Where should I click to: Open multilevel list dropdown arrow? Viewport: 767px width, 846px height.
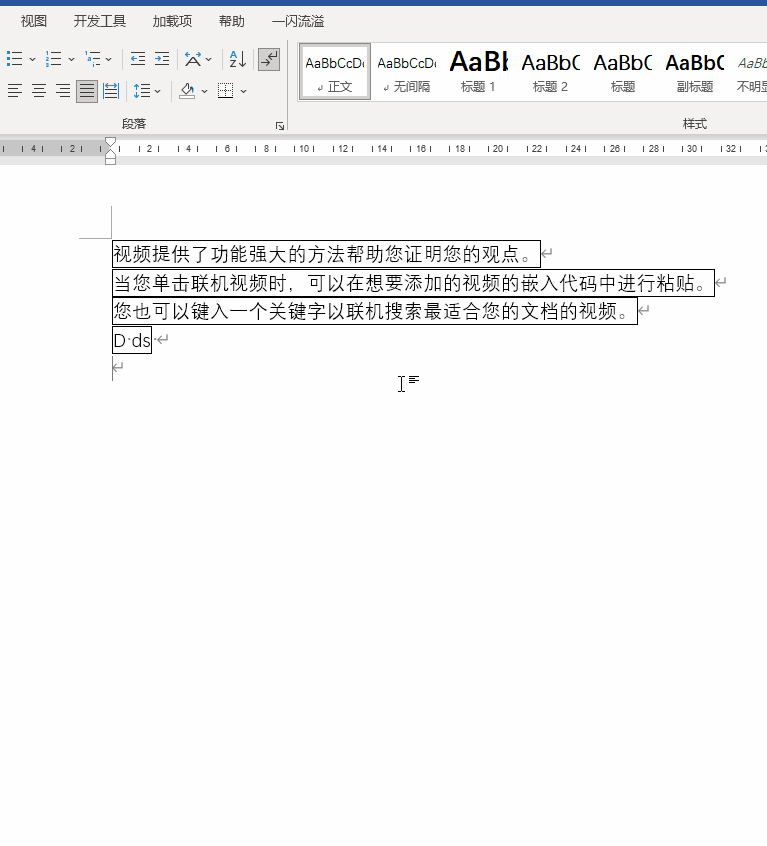tap(109, 59)
